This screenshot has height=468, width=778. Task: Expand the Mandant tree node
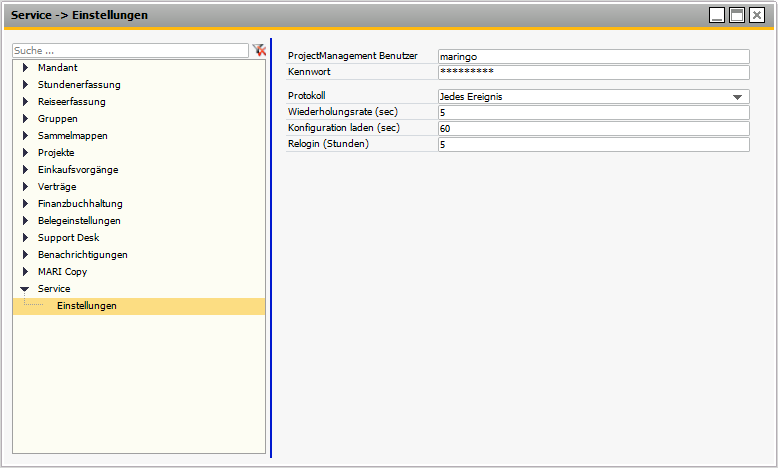coord(26,67)
